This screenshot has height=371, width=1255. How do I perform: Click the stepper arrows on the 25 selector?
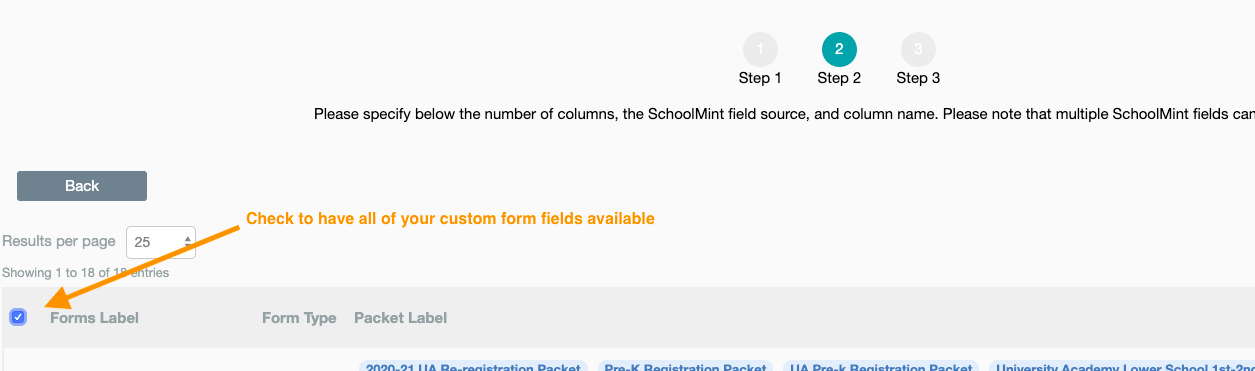188,242
